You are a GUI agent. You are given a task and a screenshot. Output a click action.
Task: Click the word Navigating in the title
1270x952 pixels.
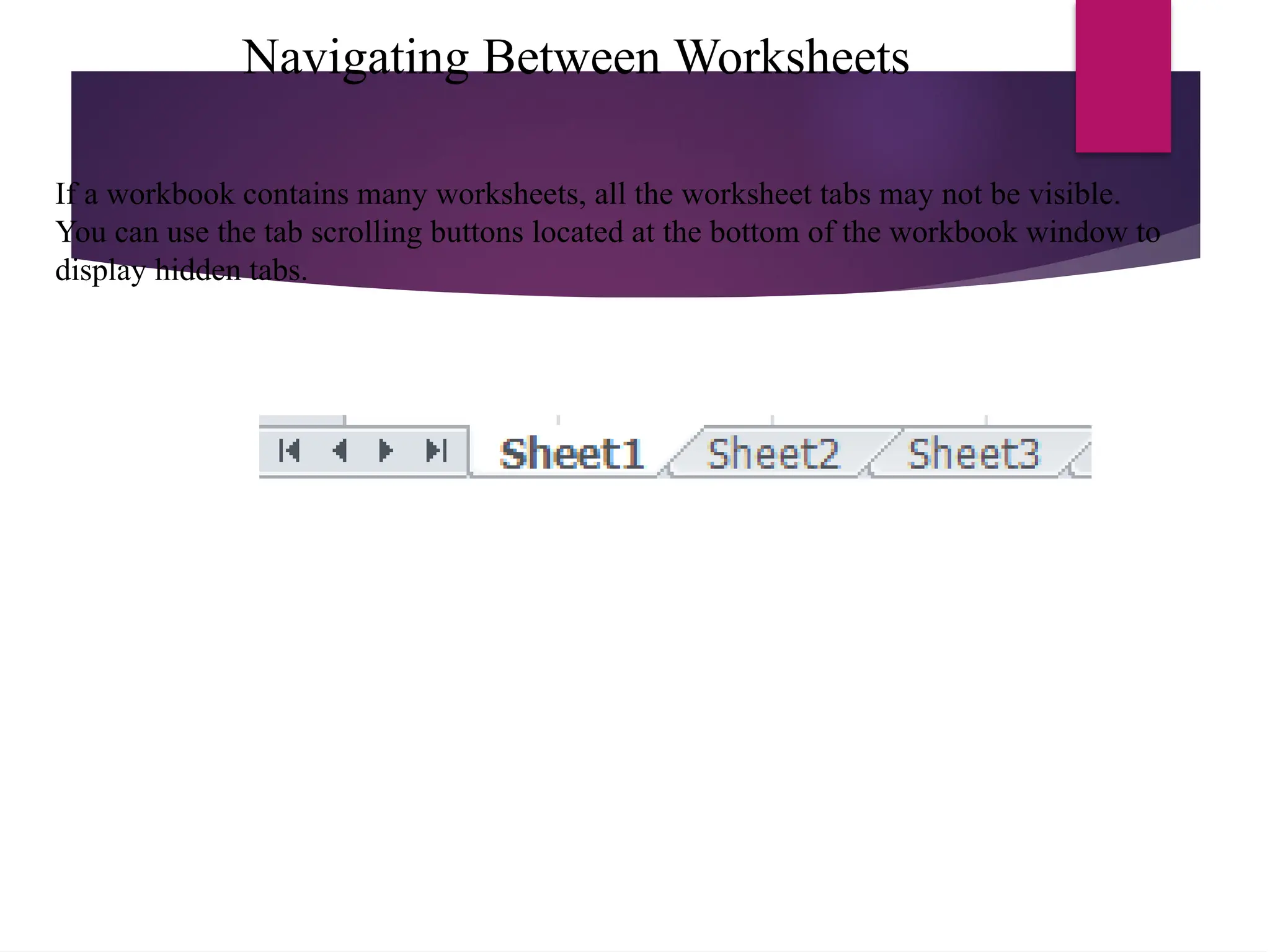(355, 57)
